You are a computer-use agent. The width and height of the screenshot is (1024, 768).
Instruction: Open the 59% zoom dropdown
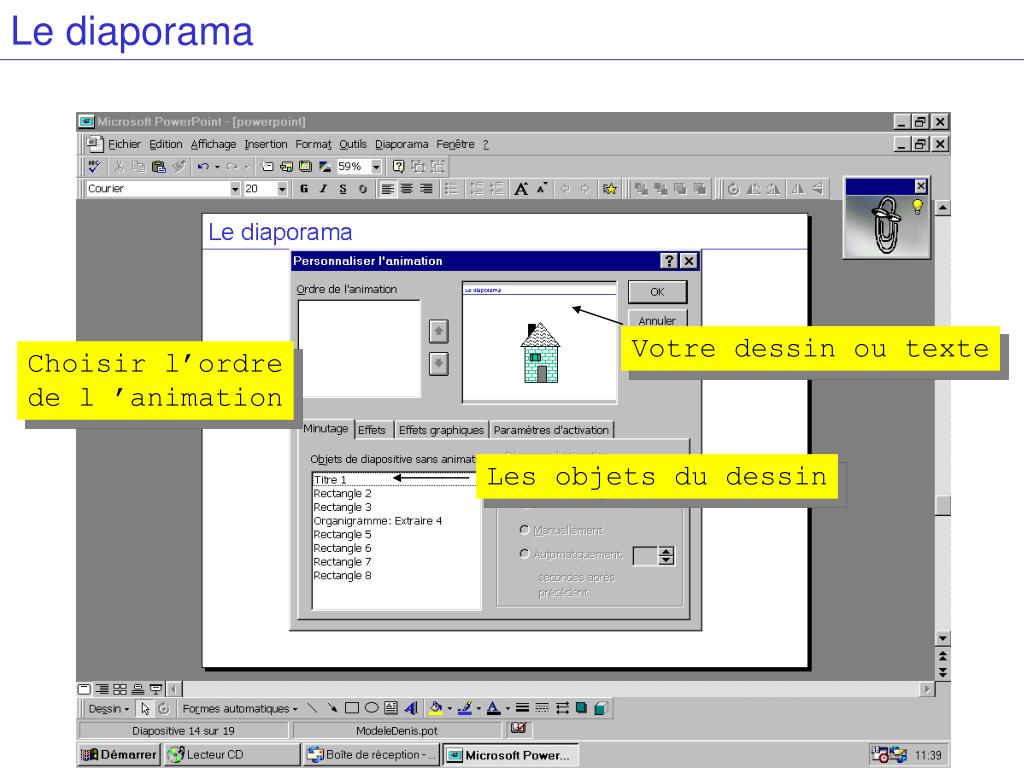point(376,167)
